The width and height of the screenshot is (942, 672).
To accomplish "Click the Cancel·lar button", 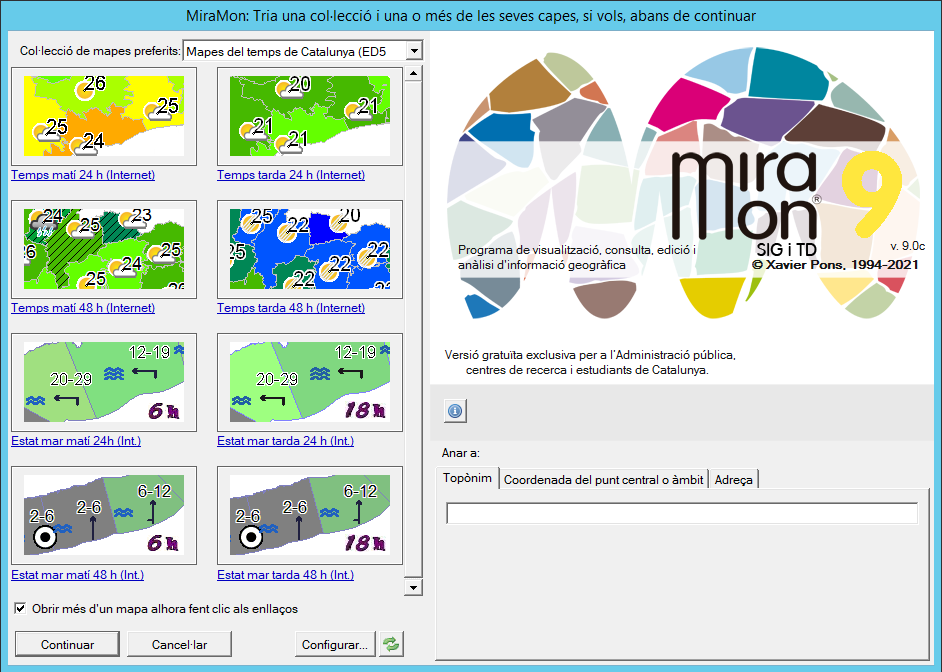I will 179,644.
